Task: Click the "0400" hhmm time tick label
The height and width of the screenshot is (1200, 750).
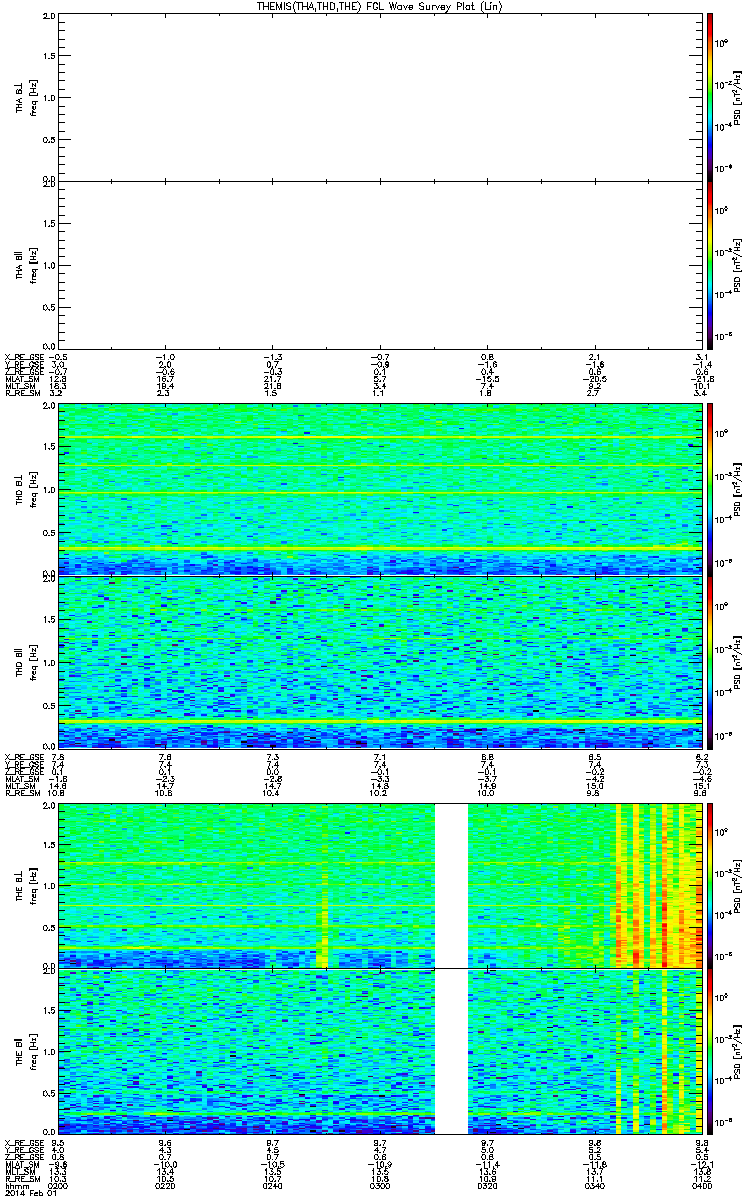Action: point(701,1186)
